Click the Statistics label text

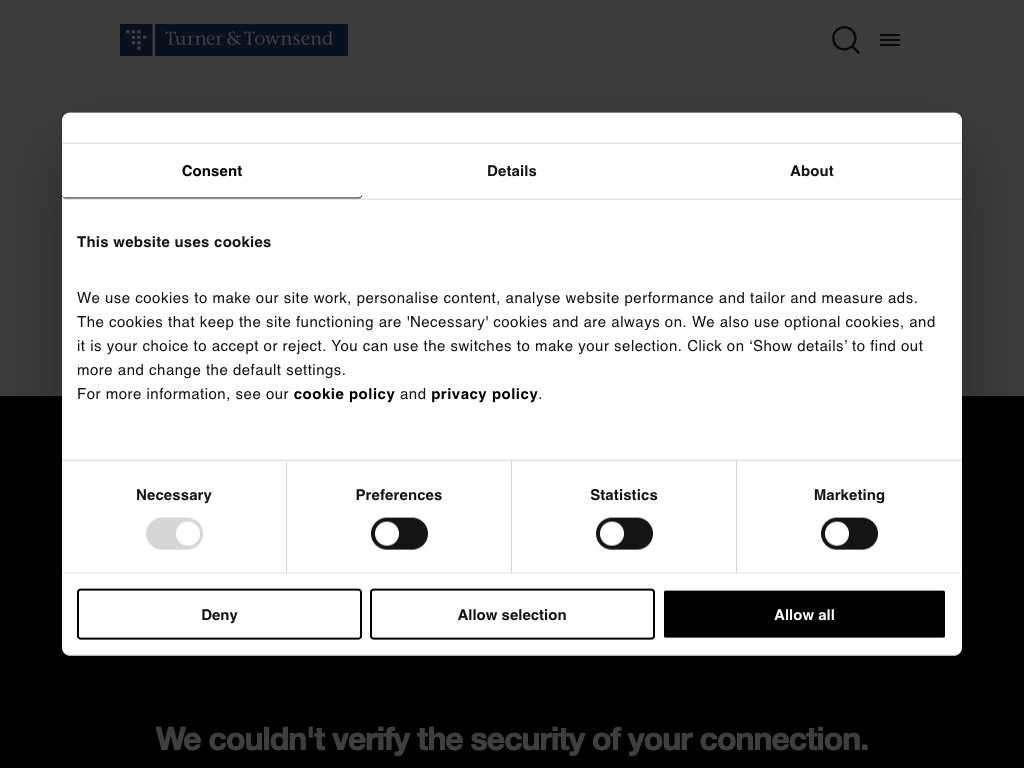[624, 495]
